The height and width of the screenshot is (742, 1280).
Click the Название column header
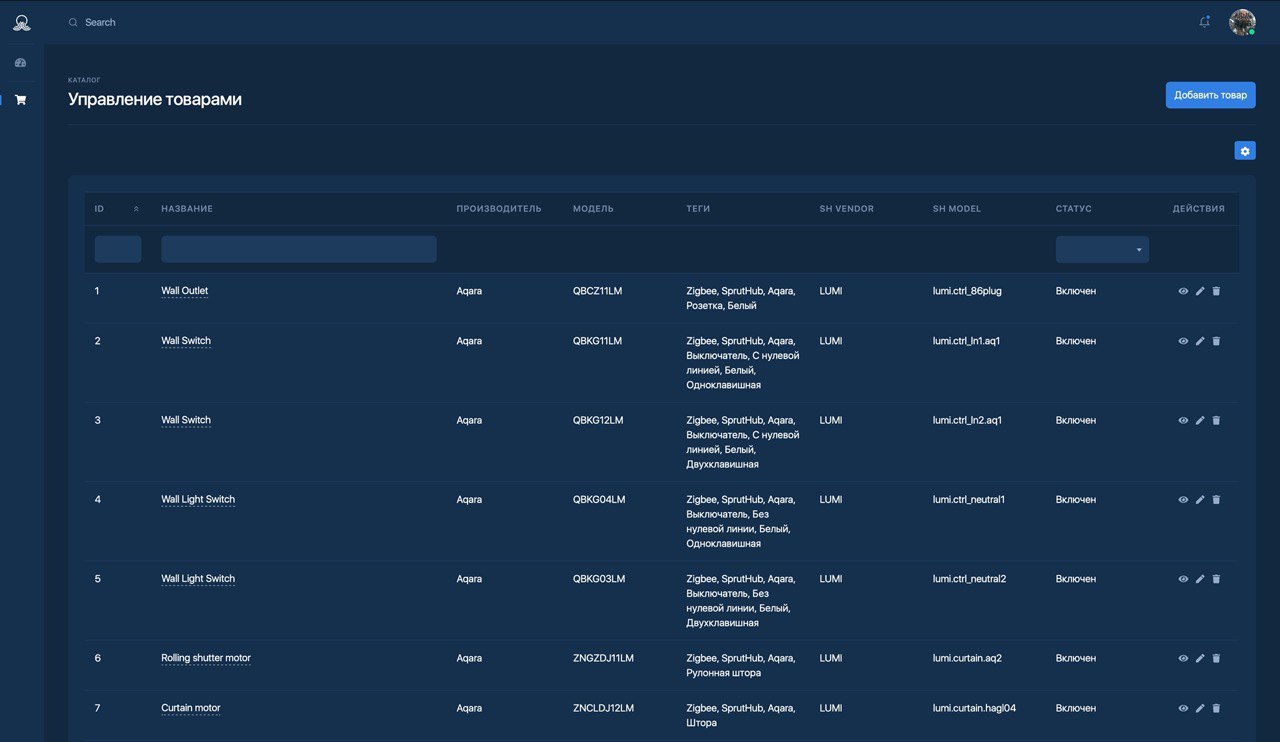coord(187,209)
